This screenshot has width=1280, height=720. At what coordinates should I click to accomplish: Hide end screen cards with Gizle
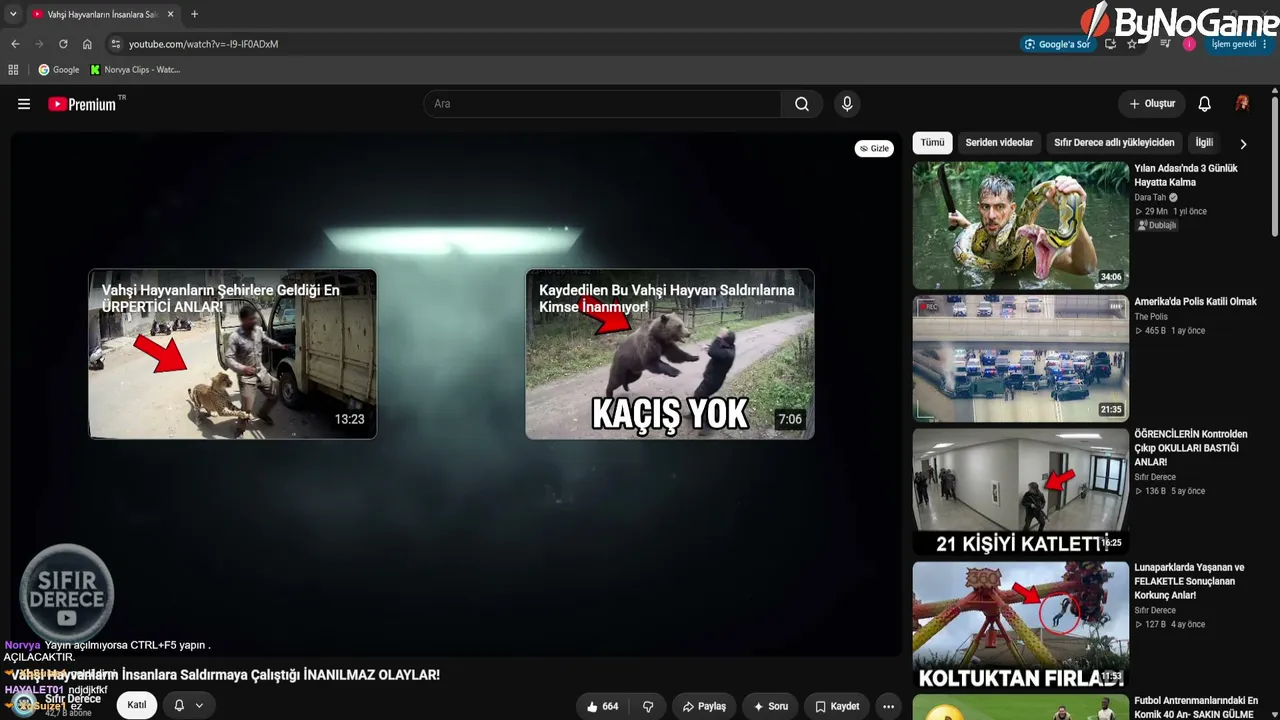click(874, 148)
